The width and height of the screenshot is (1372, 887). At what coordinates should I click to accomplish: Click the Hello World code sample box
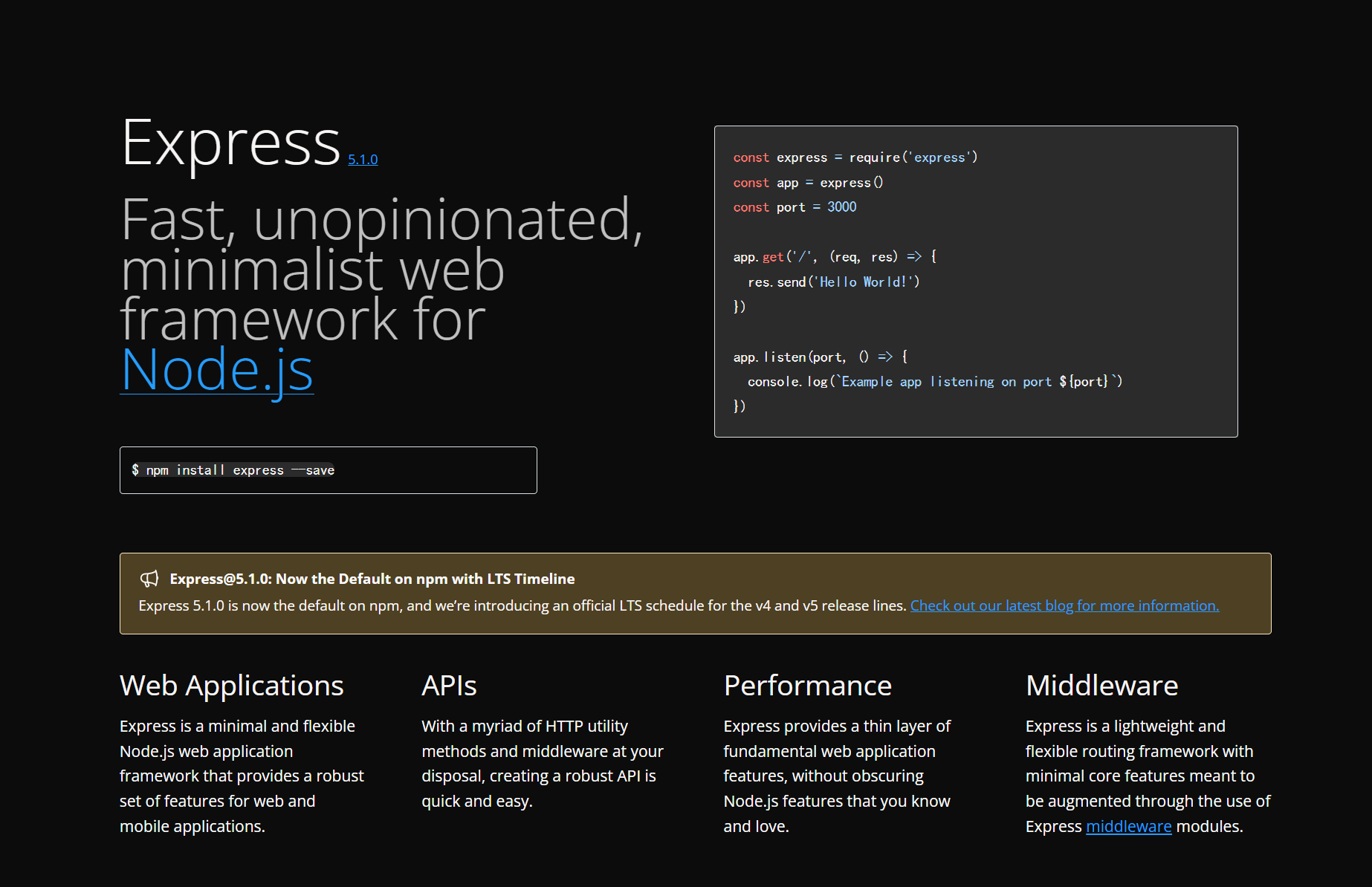click(x=976, y=282)
